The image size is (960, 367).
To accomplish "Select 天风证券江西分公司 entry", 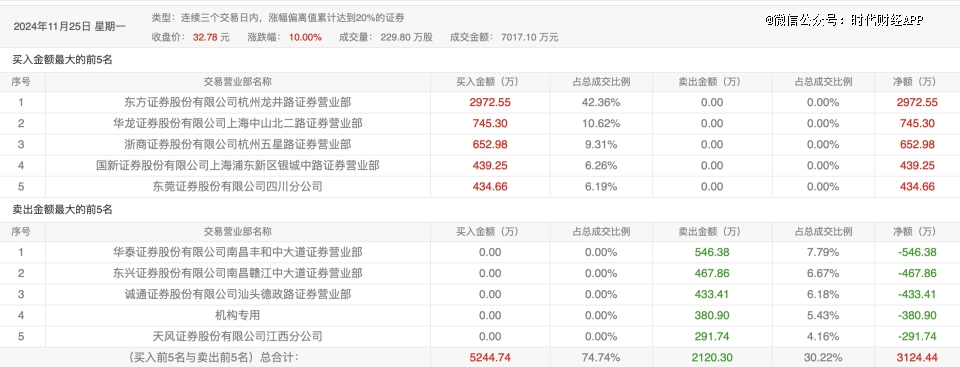I will (x=238, y=336).
